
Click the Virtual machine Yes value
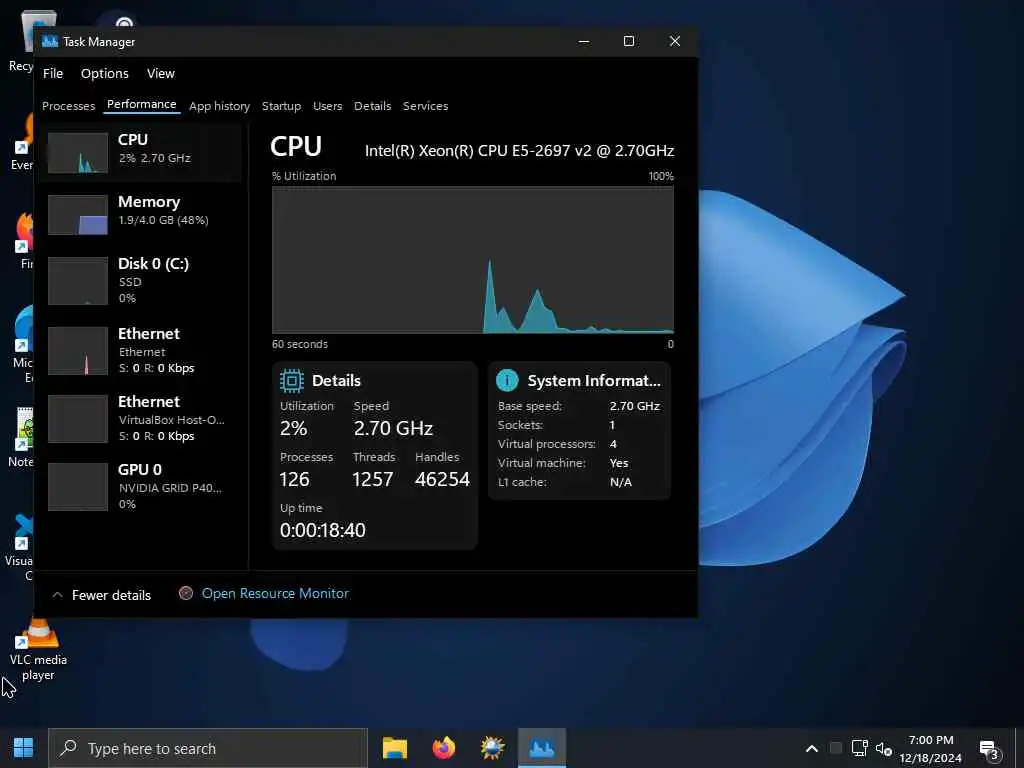click(619, 463)
